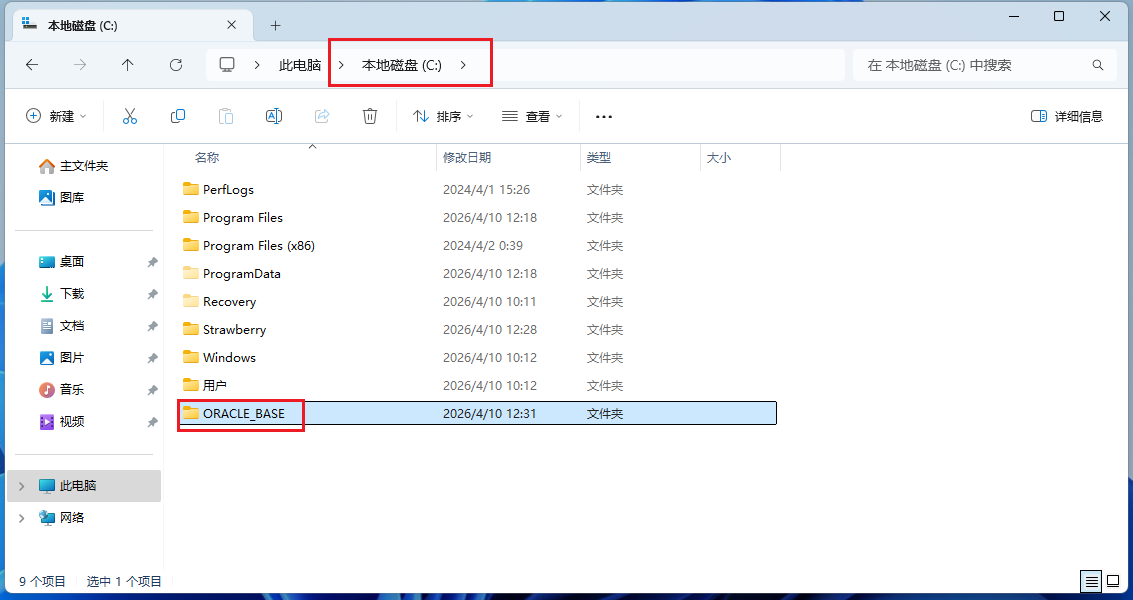The width and height of the screenshot is (1133, 600).
Task: Switch to large thumbnails view icon
Action: (x=1113, y=581)
